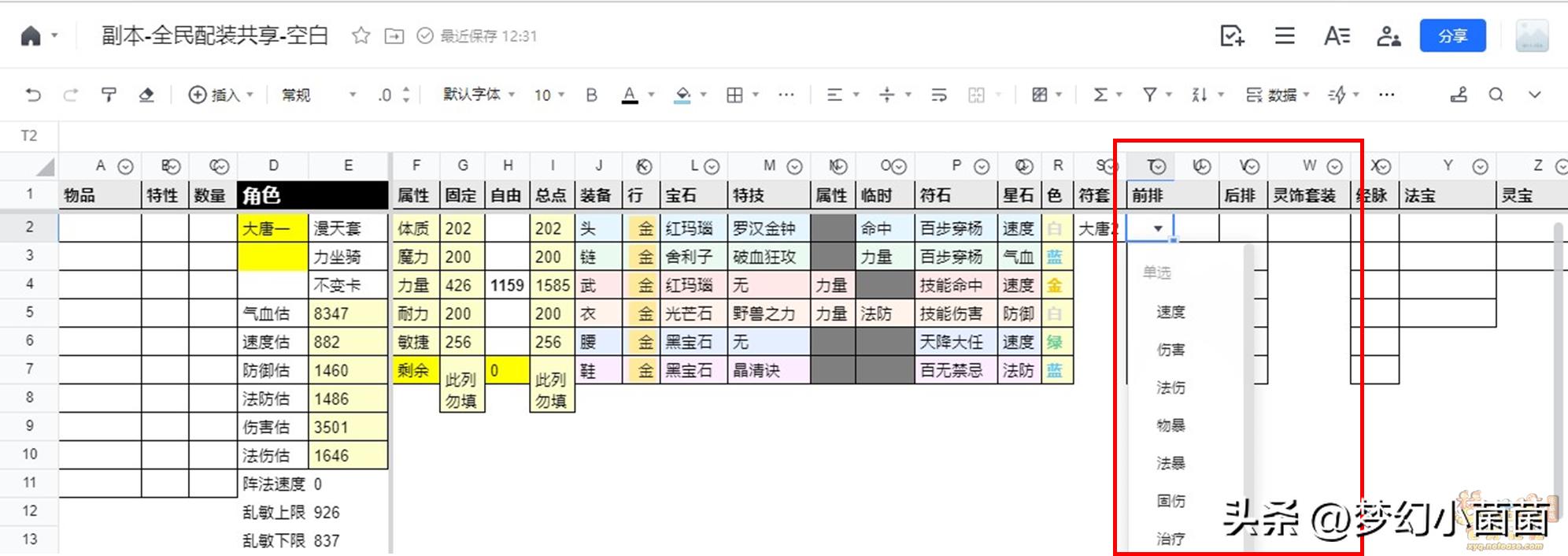Viewport: 1568px width, 556px height.
Task: Open vertical alignment options
Action: (x=887, y=95)
